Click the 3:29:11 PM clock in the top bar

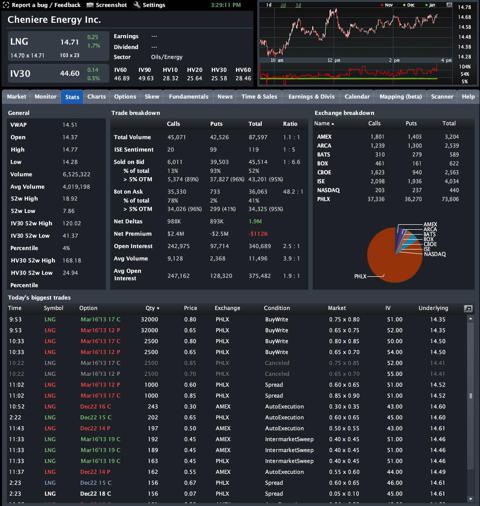point(226,5)
